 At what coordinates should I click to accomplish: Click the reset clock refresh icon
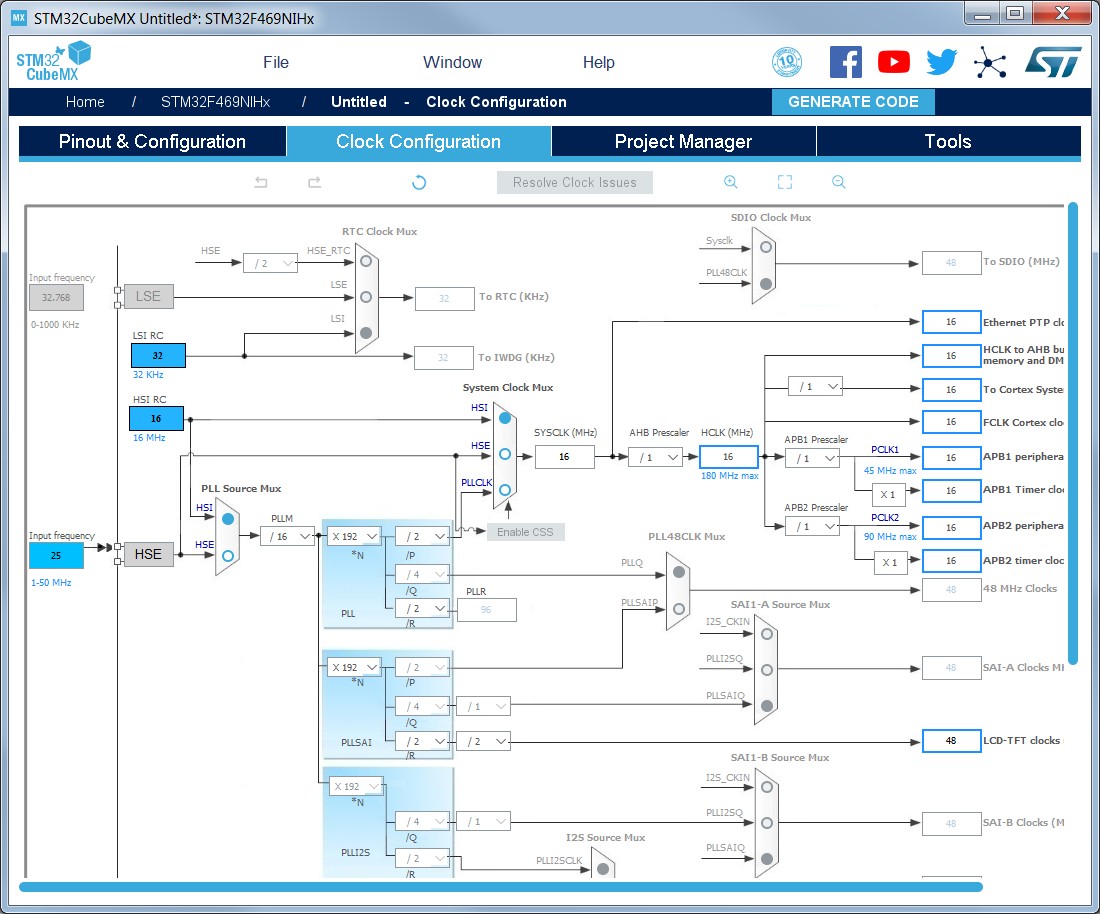click(x=419, y=182)
